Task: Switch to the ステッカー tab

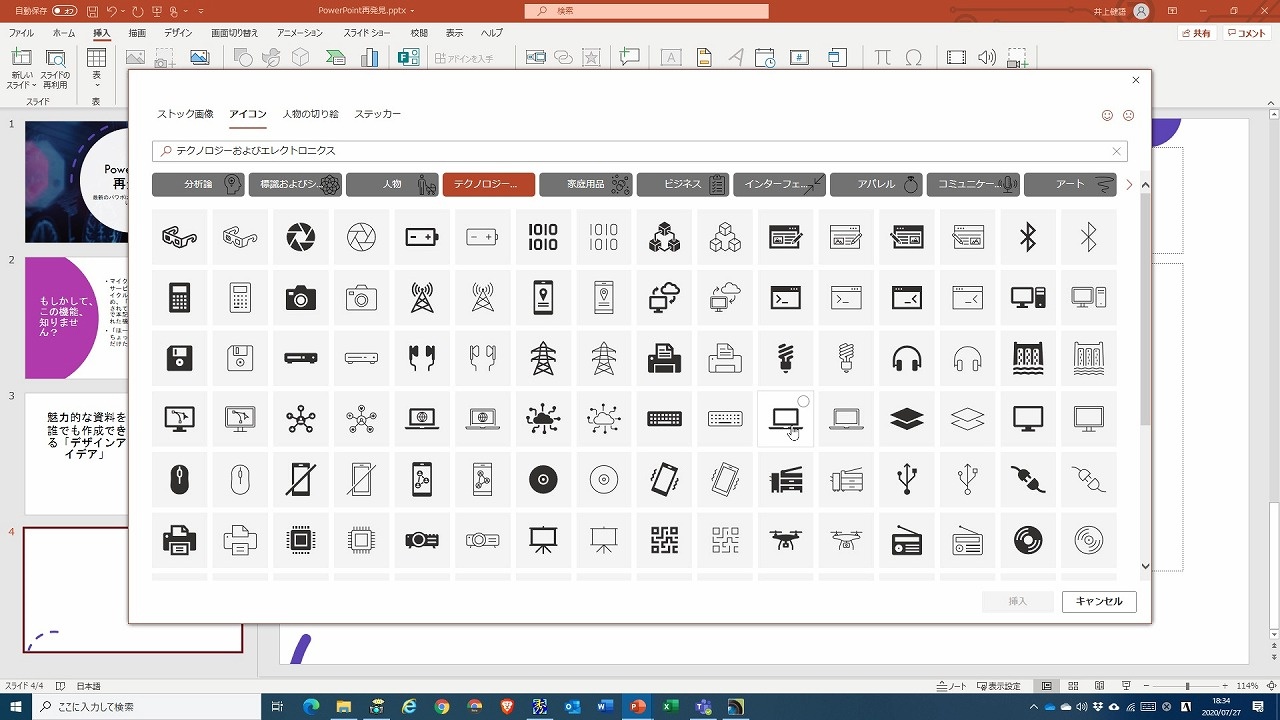Action: [x=377, y=114]
